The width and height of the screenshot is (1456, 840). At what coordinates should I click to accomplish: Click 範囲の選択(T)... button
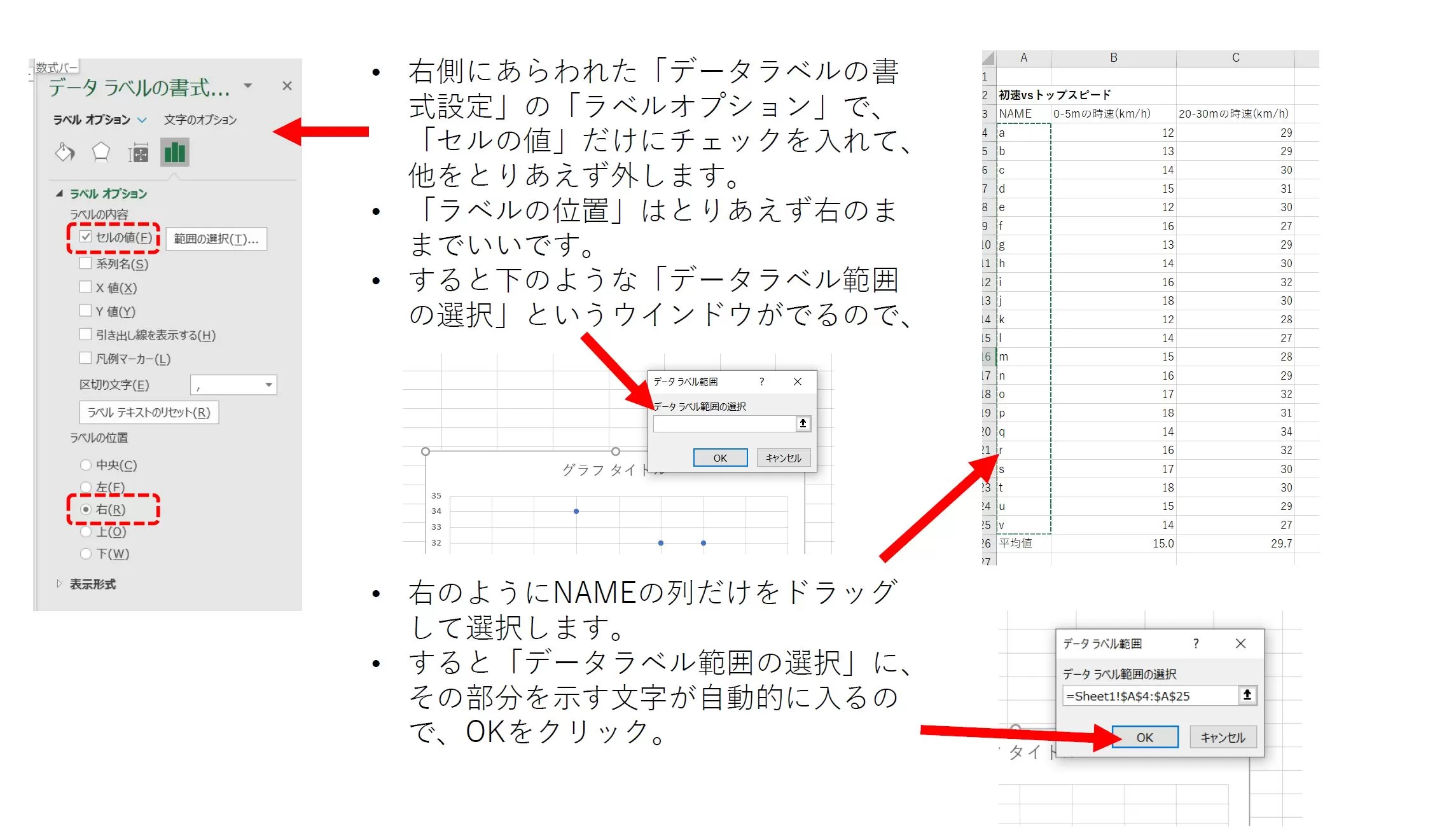(x=216, y=239)
